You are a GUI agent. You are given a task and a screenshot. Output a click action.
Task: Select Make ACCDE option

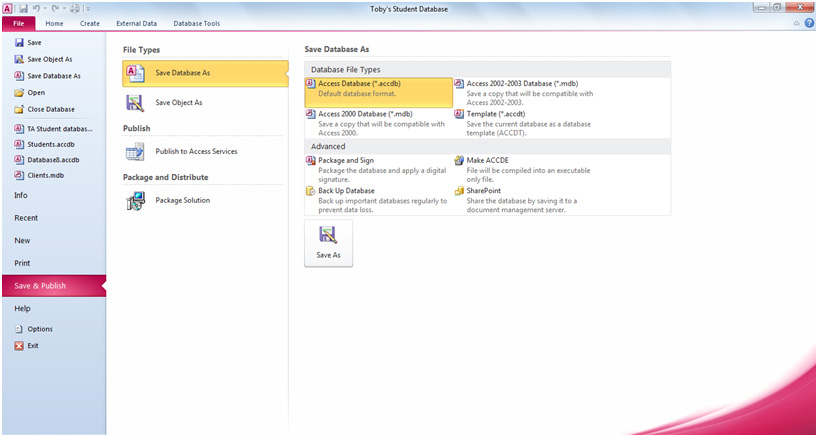click(x=527, y=169)
